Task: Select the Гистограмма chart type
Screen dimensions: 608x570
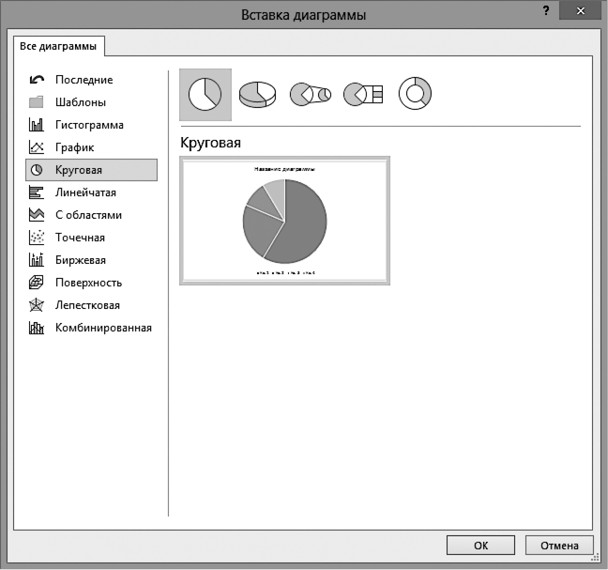Action: tap(89, 125)
